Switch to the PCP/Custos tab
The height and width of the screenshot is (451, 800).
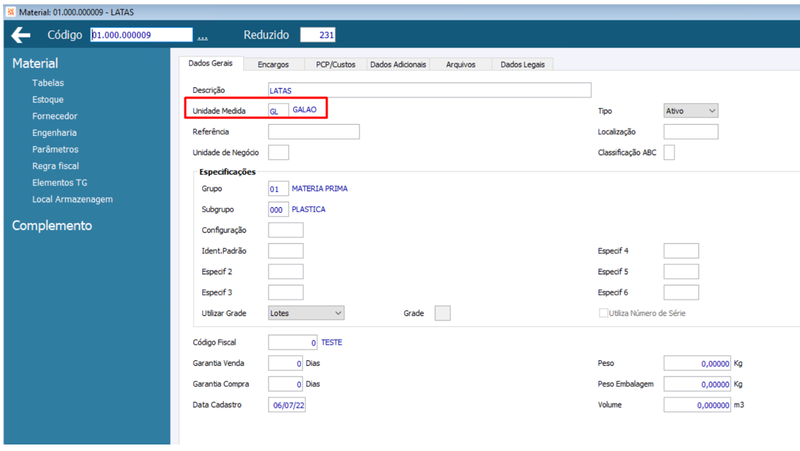[x=335, y=64]
